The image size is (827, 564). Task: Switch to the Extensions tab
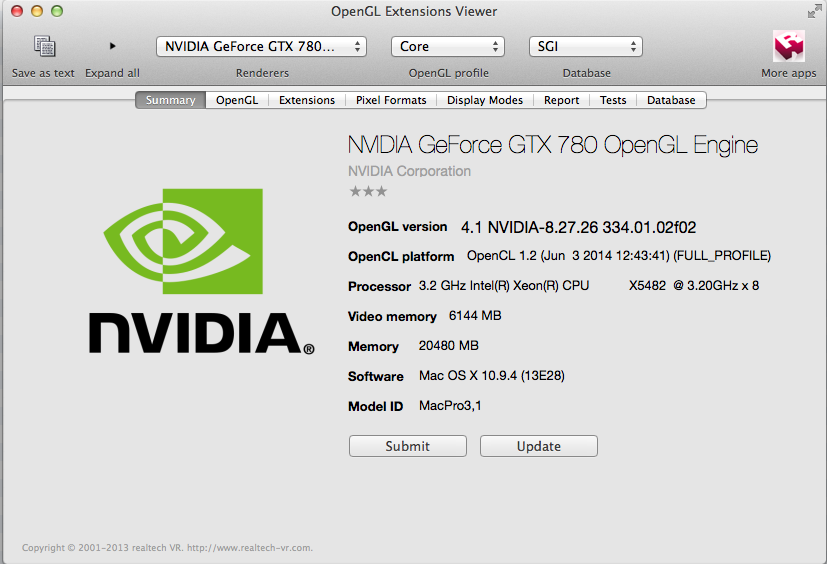307,100
